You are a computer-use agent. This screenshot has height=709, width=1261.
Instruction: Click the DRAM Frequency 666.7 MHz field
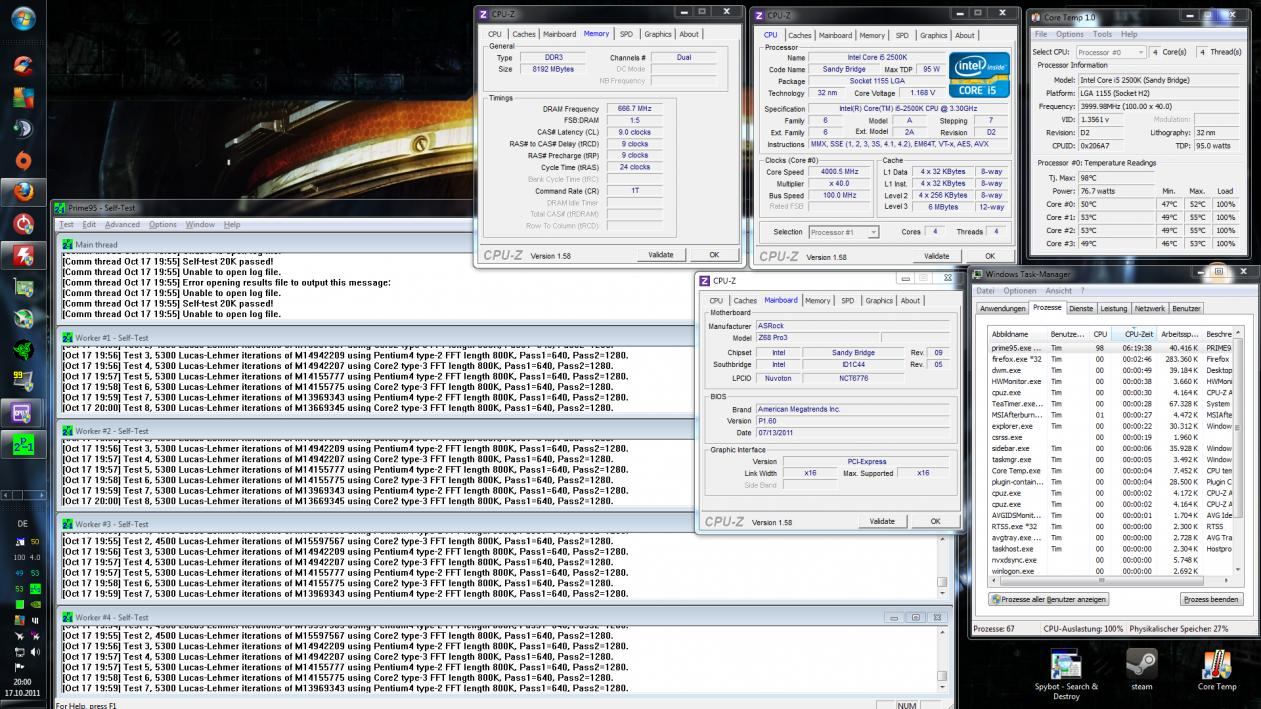point(633,108)
